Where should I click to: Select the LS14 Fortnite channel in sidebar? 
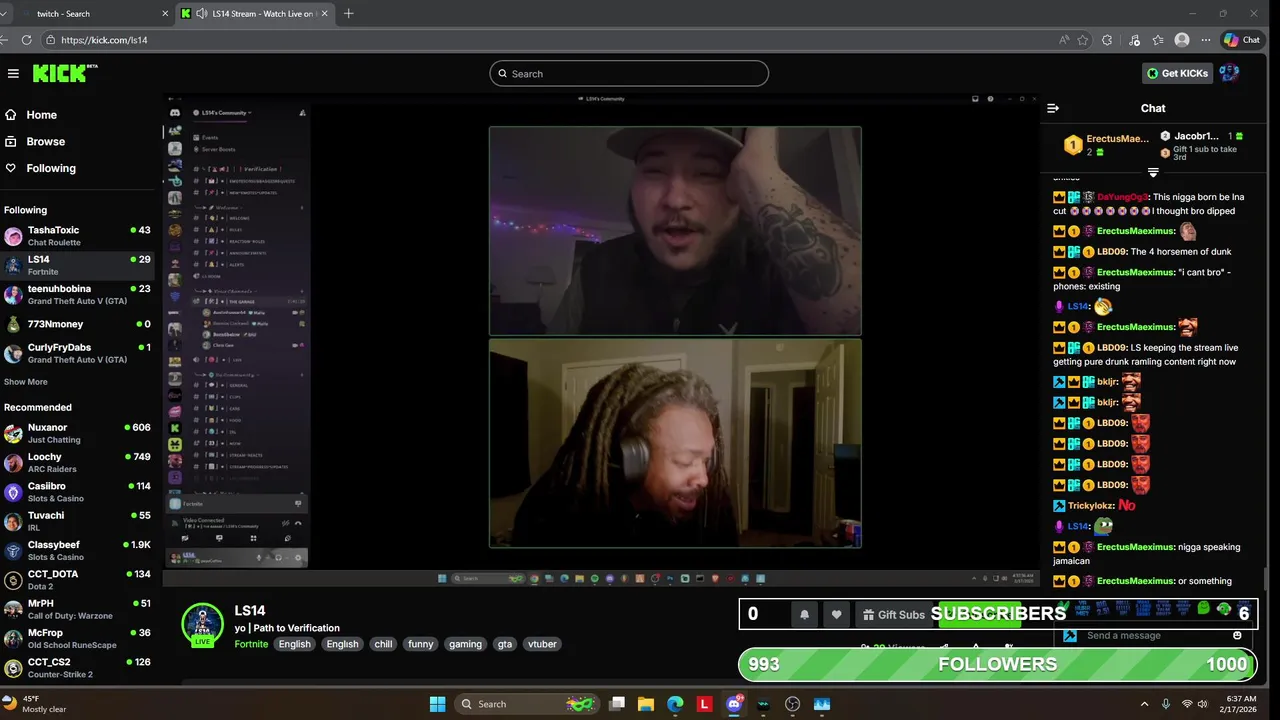point(78,265)
